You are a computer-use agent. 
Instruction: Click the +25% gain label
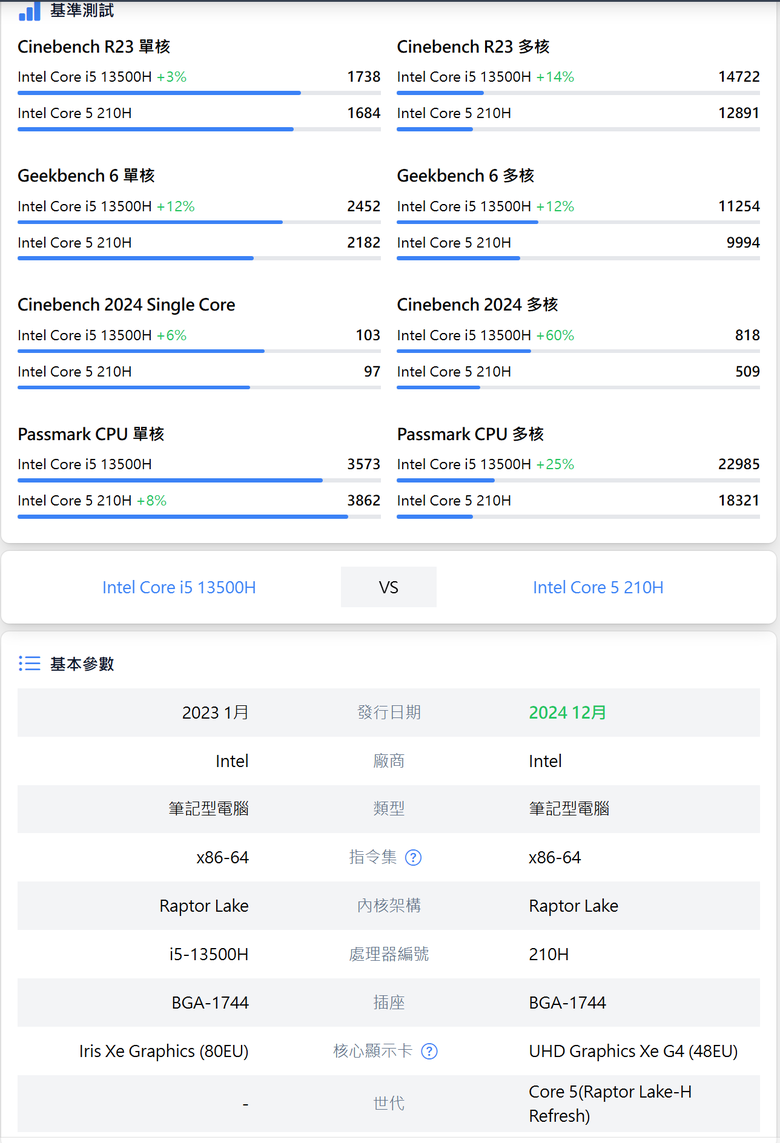click(x=555, y=464)
